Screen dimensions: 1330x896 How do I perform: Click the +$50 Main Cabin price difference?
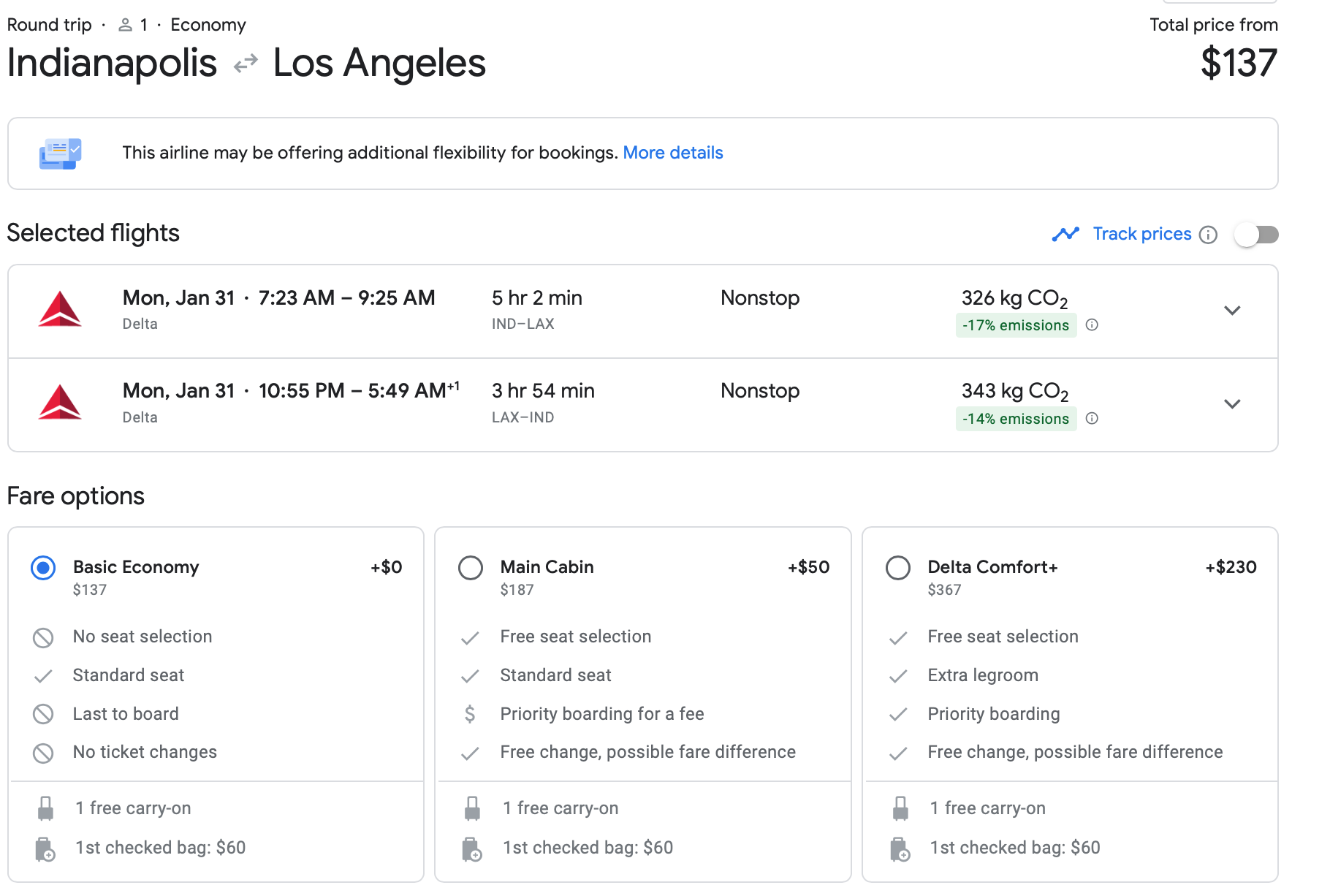pyautogui.click(x=808, y=567)
